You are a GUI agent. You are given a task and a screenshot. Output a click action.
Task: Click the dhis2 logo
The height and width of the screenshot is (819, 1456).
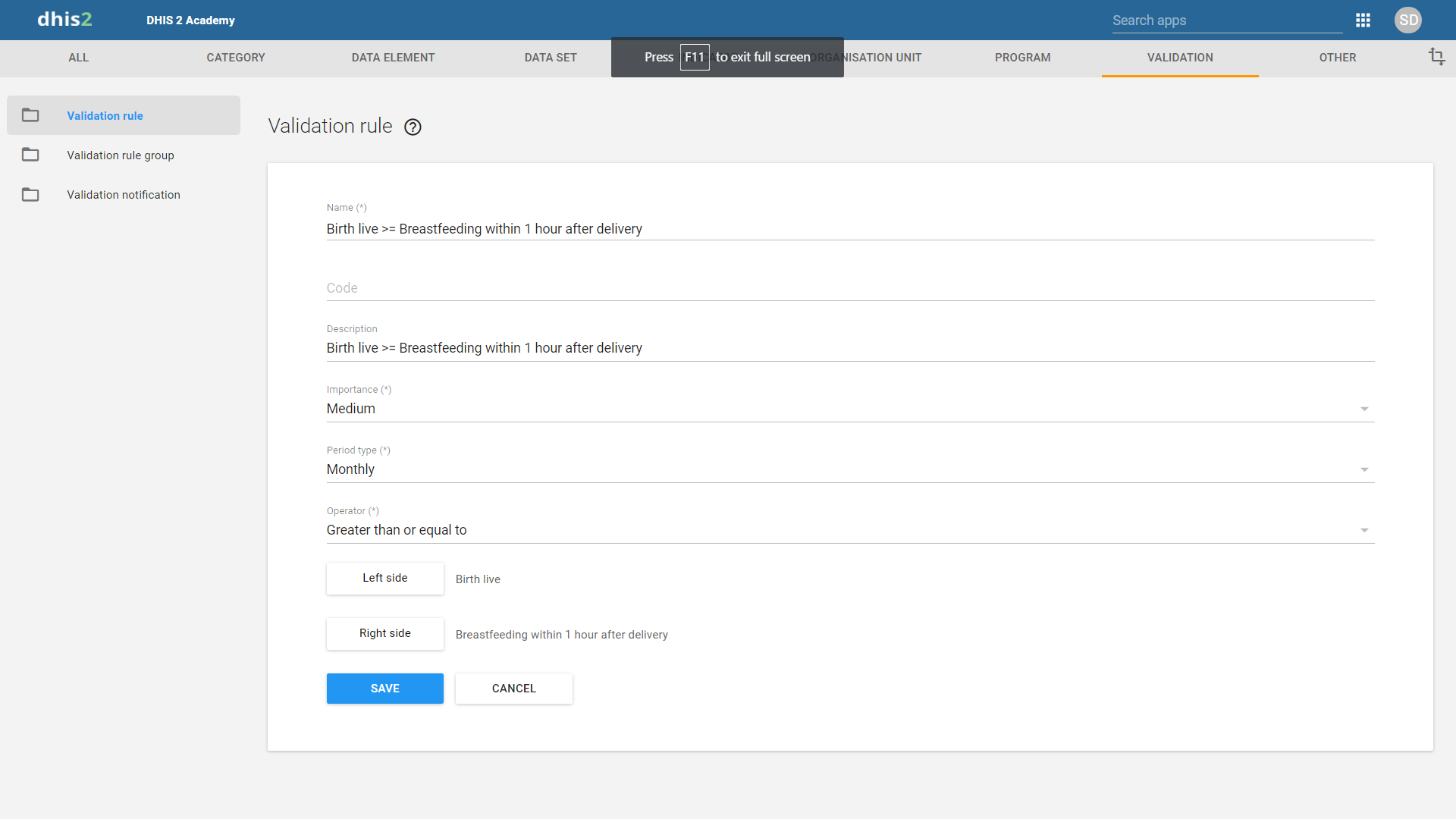coord(64,20)
